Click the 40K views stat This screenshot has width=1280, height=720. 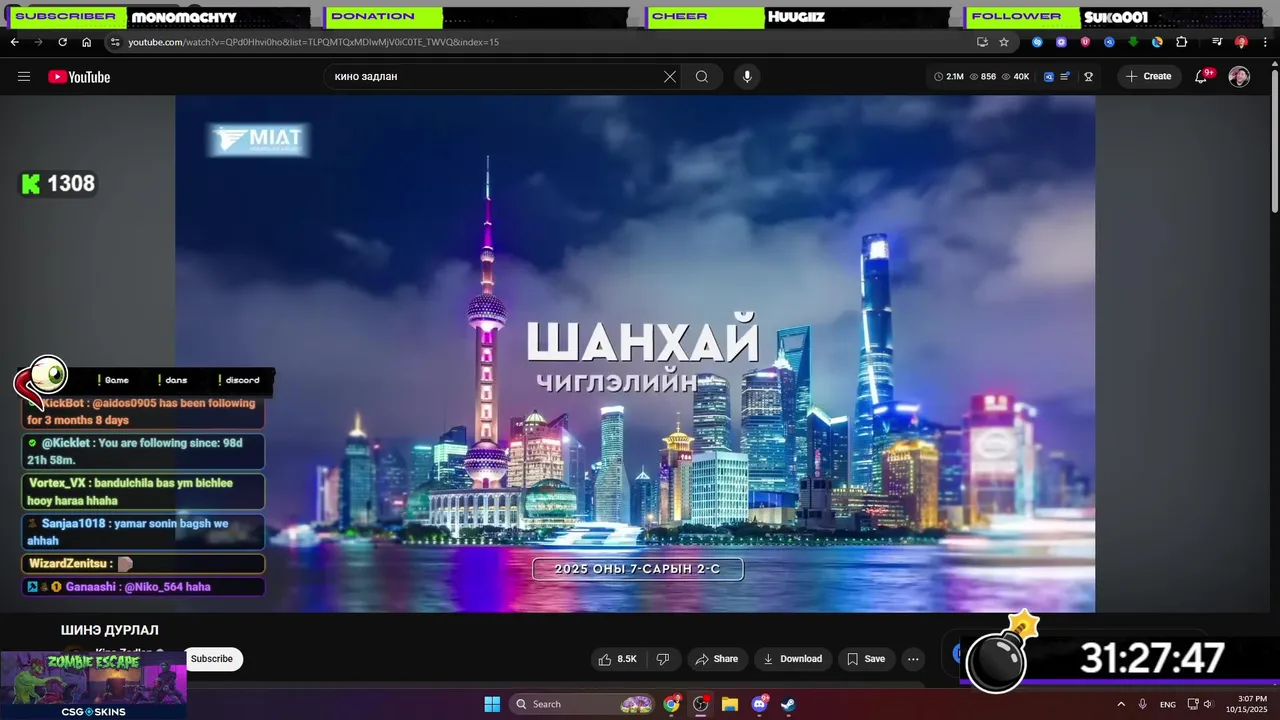[x=1016, y=77]
